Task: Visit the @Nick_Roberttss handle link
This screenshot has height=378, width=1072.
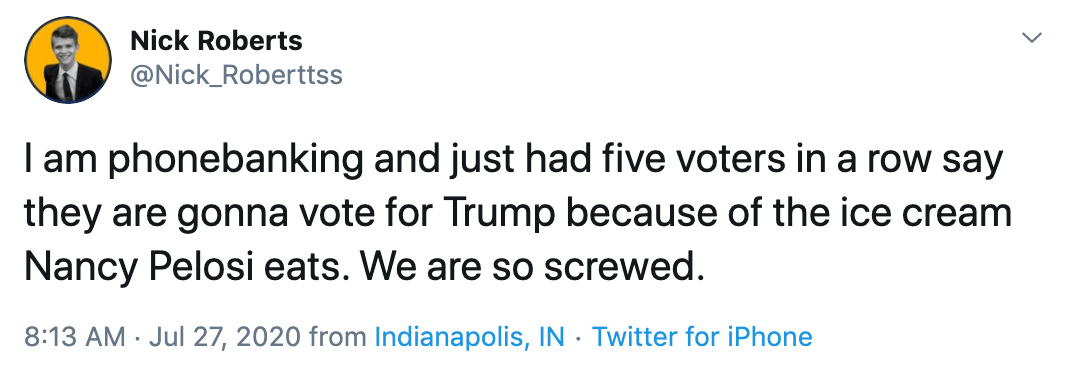Action: tap(236, 75)
